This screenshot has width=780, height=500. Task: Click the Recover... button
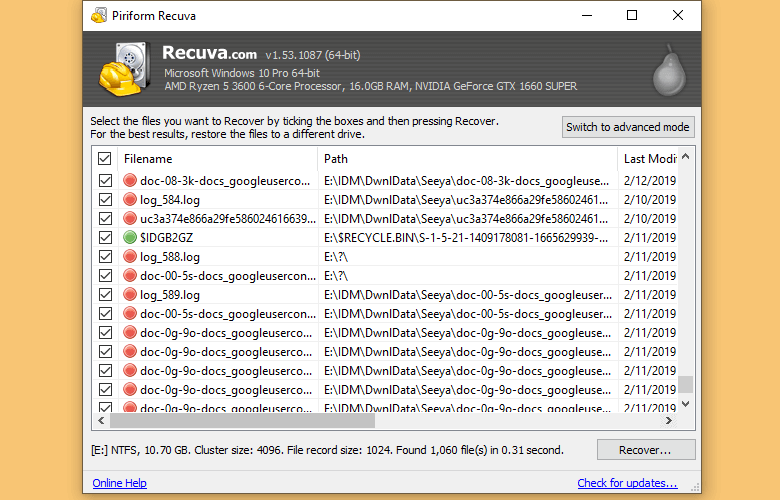click(646, 450)
